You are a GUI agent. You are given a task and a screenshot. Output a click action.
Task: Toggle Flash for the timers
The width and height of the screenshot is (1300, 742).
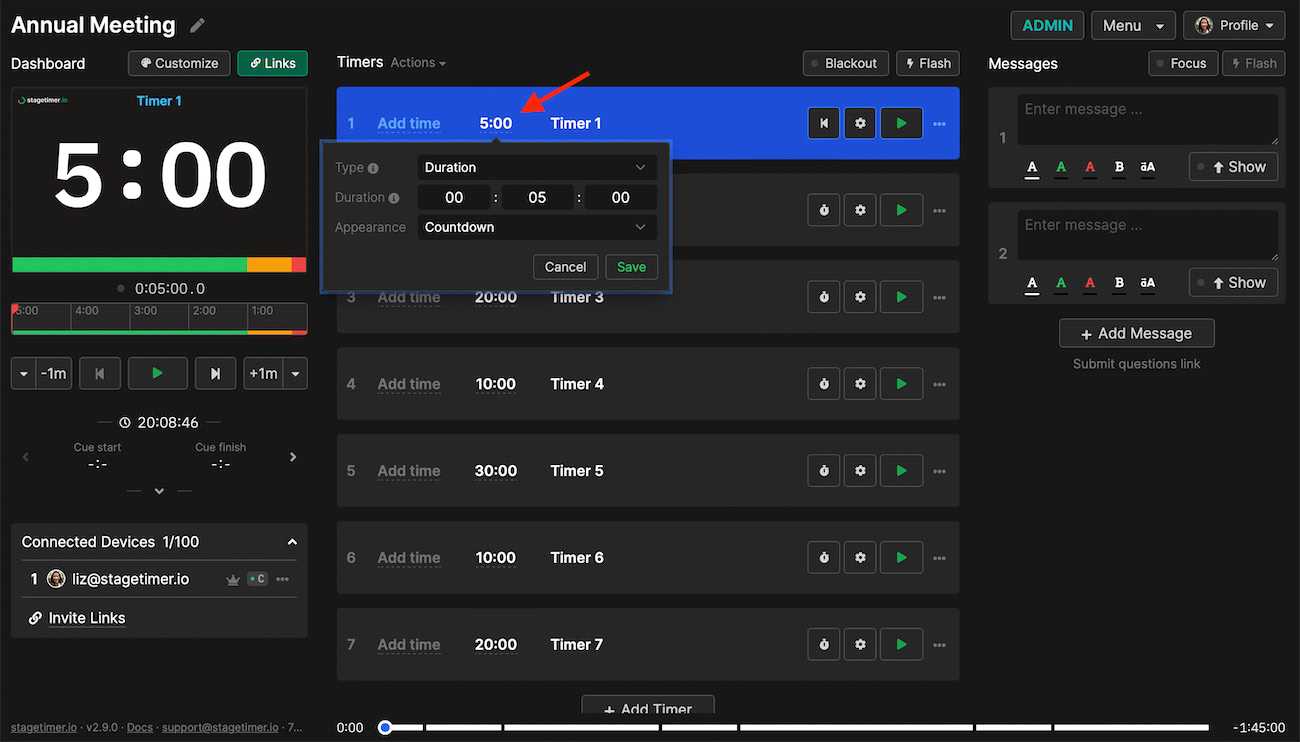pos(927,63)
